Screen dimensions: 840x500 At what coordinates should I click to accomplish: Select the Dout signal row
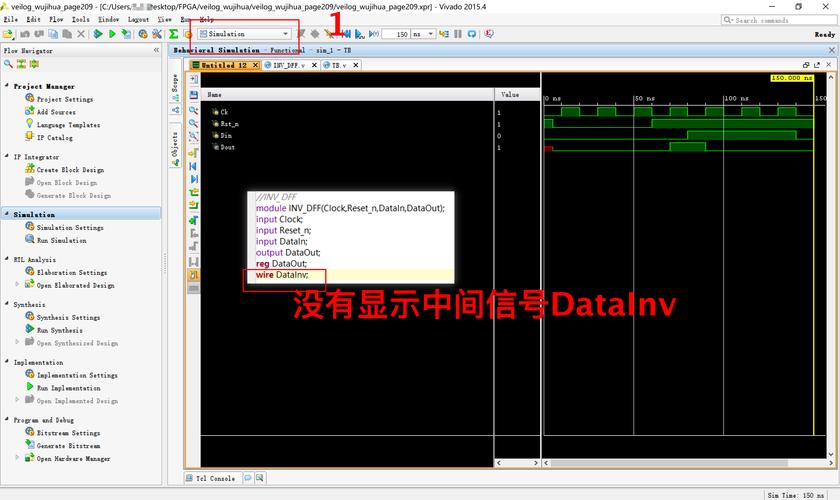coord(347,147)
